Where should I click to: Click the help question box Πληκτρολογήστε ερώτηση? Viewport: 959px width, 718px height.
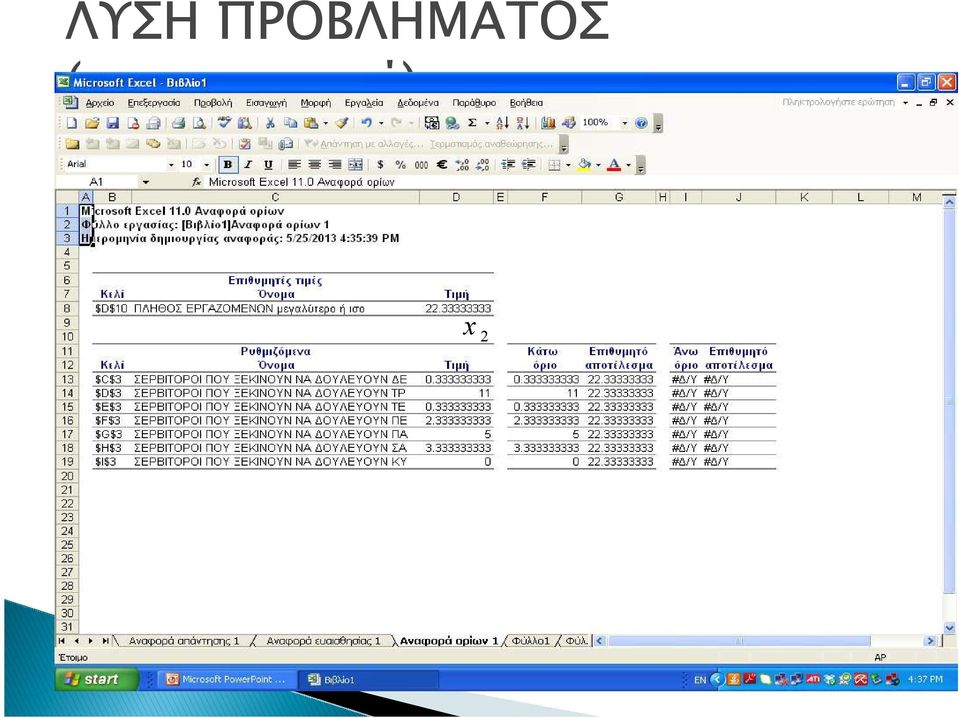[838, 102]
